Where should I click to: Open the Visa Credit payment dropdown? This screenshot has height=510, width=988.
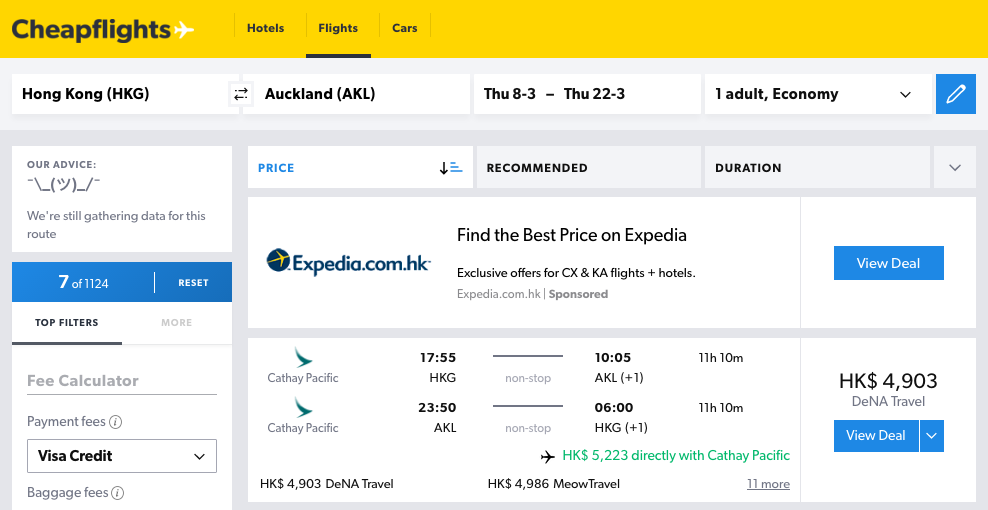(x=122, y=456)
